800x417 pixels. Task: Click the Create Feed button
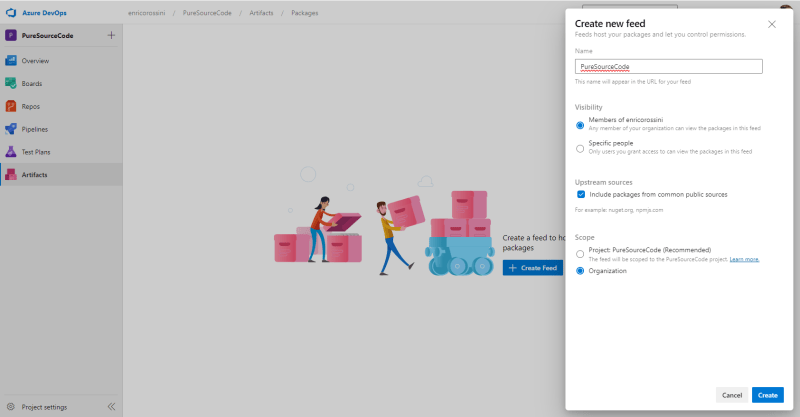(x=533, y=268)
